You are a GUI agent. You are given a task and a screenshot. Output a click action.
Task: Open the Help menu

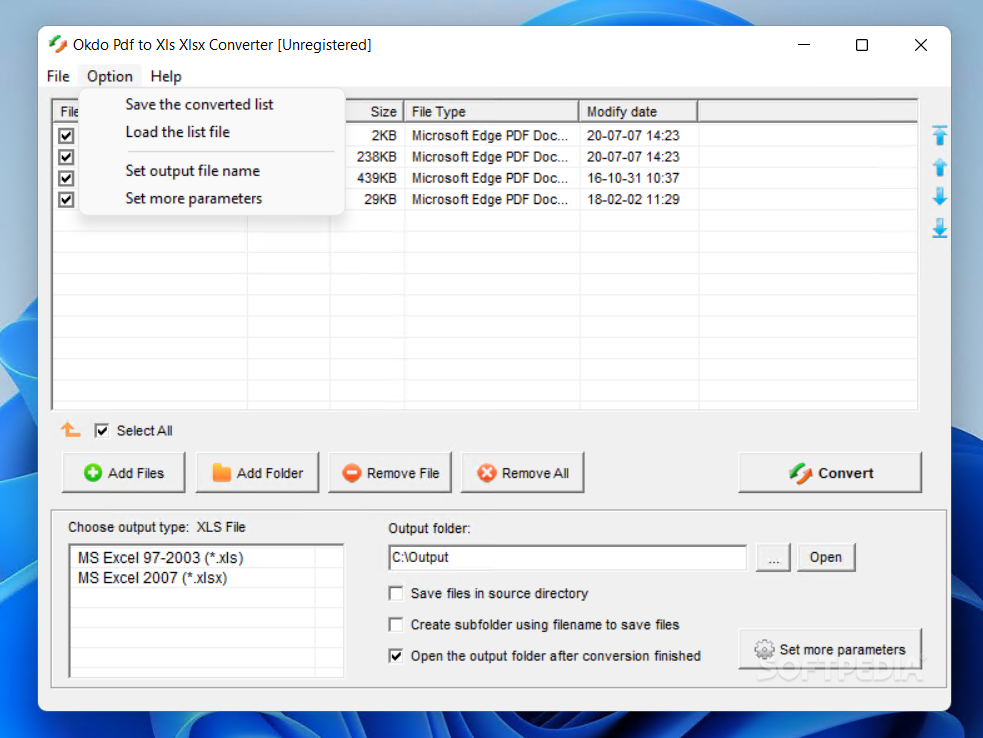166,76
